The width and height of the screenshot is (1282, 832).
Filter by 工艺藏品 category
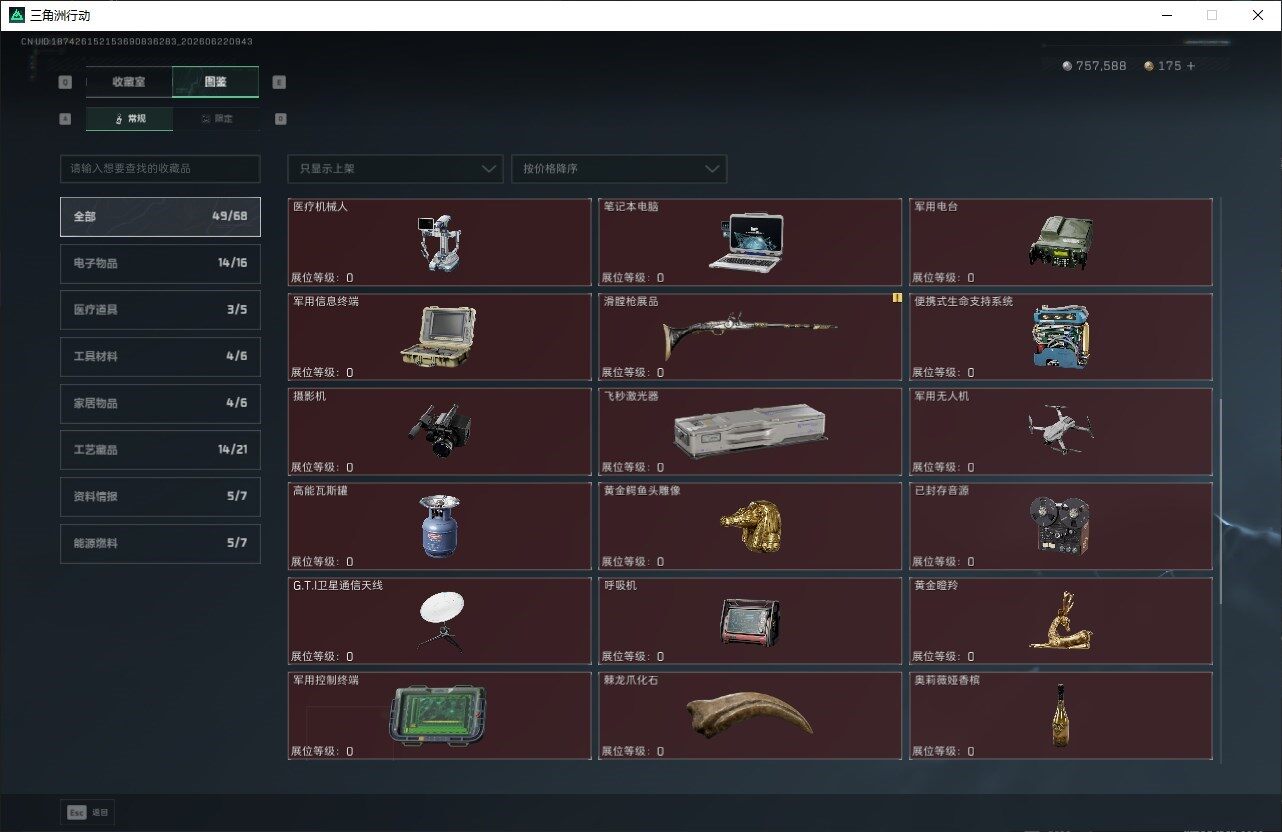tap(160, 450)
